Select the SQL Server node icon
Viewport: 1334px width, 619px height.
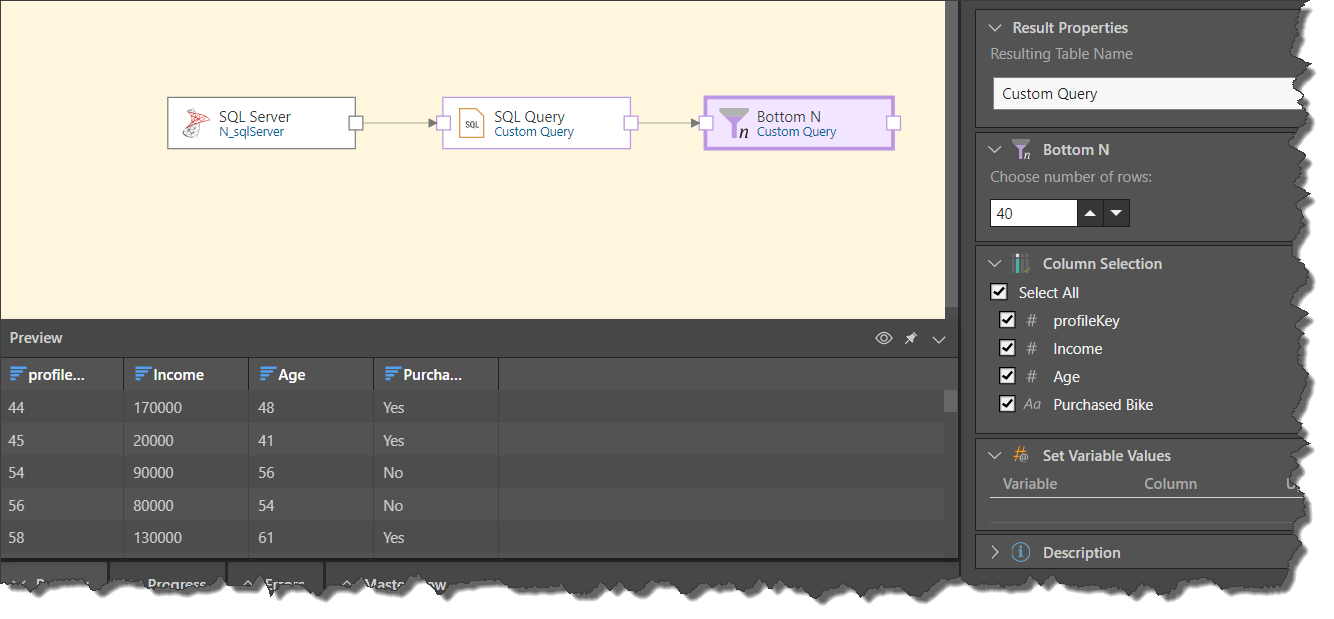pyautogui.click(x=196, y=123)
